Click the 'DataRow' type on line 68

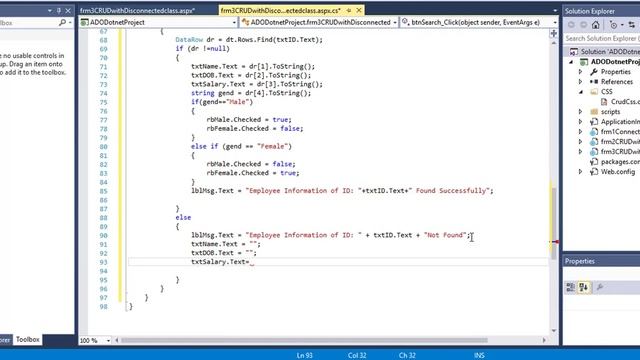click(x=189, y=40)
